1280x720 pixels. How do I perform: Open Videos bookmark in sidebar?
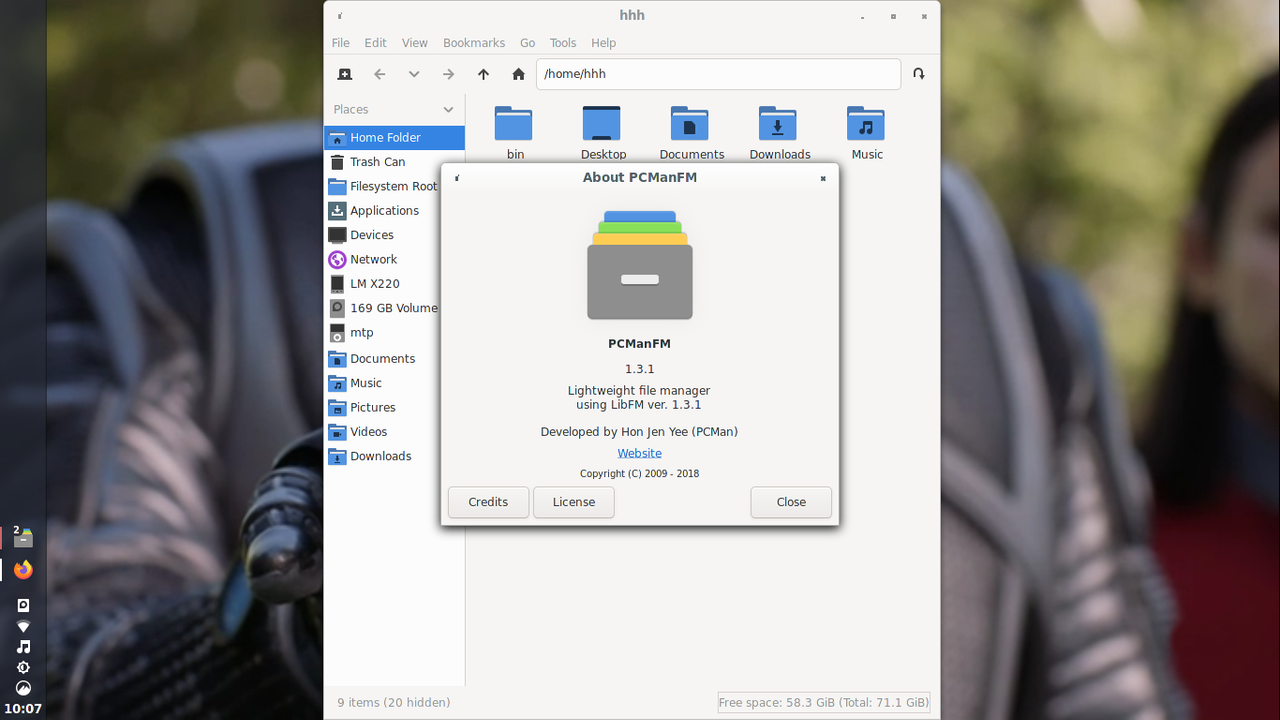pos(394,432)
